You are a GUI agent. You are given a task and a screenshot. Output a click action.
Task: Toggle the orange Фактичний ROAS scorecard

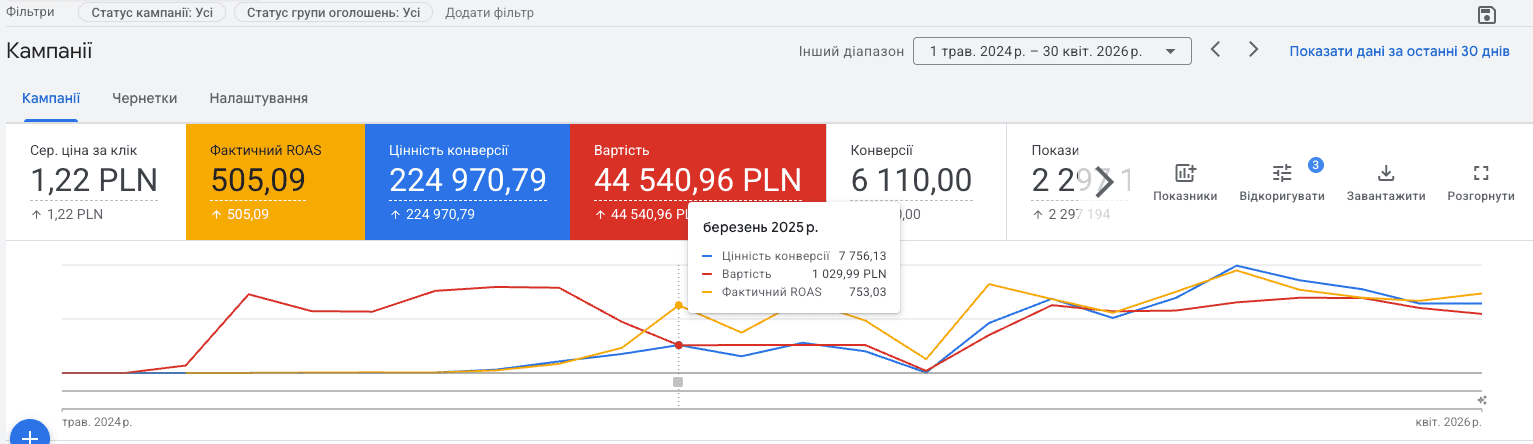(x=275, y=182)
